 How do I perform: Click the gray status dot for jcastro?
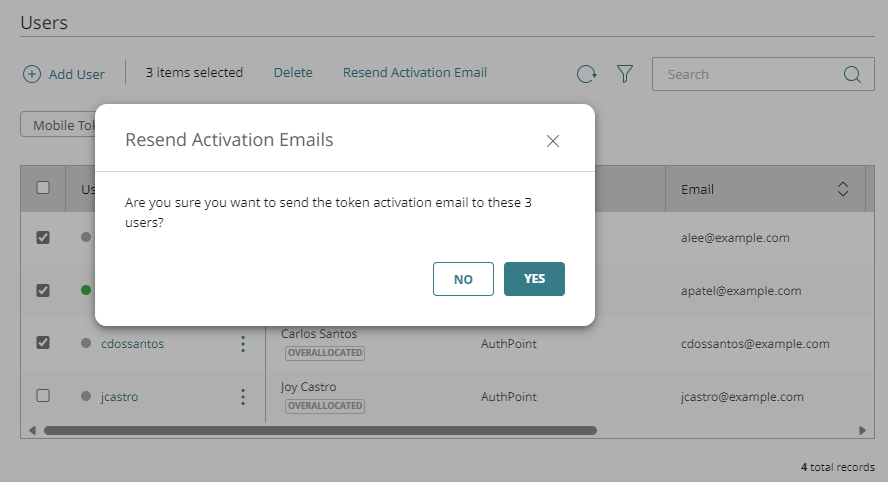pyautogui.click(x=86, y=397)
